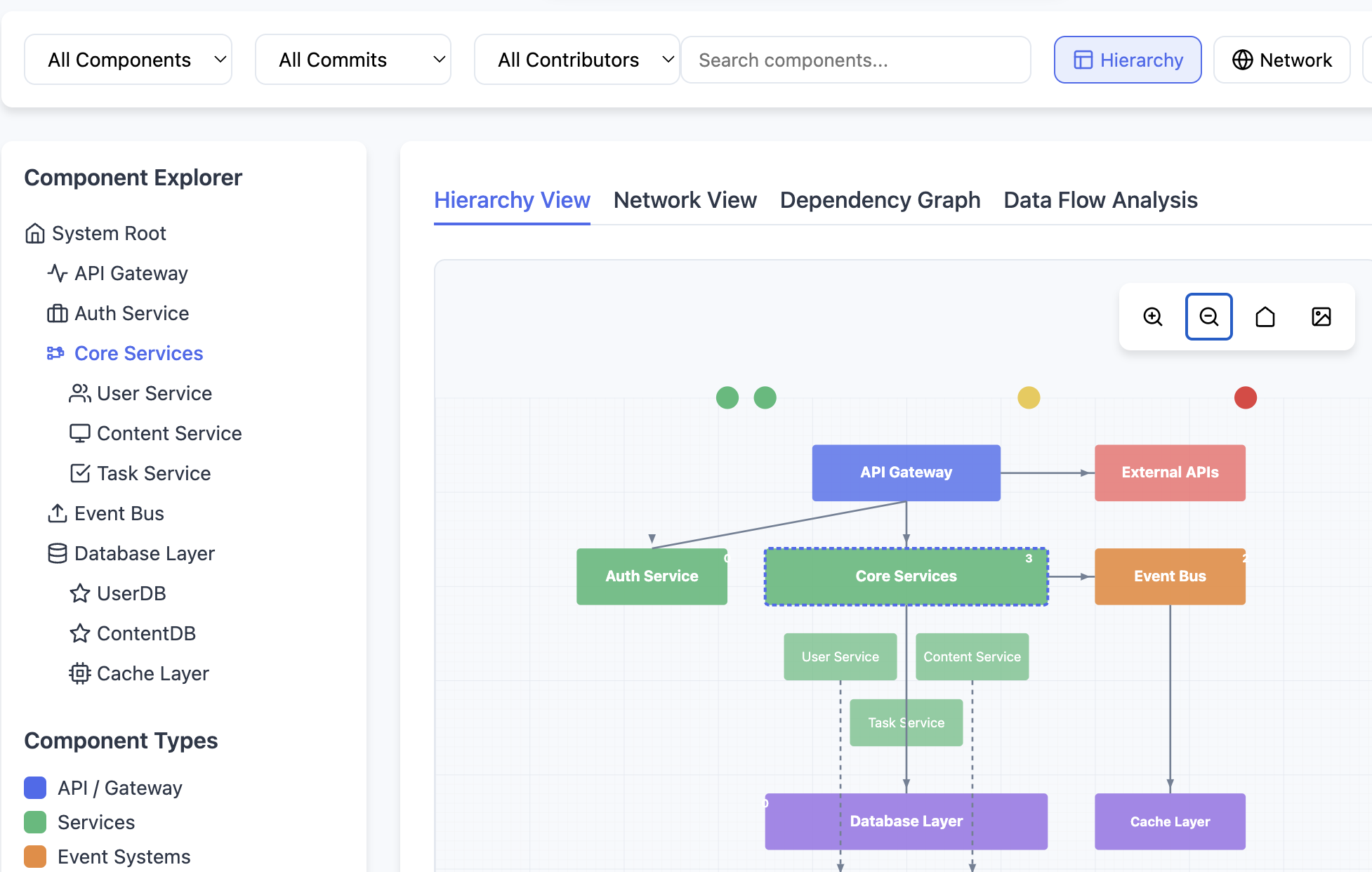Expand the All Components dropdown

tap(131, 59)
